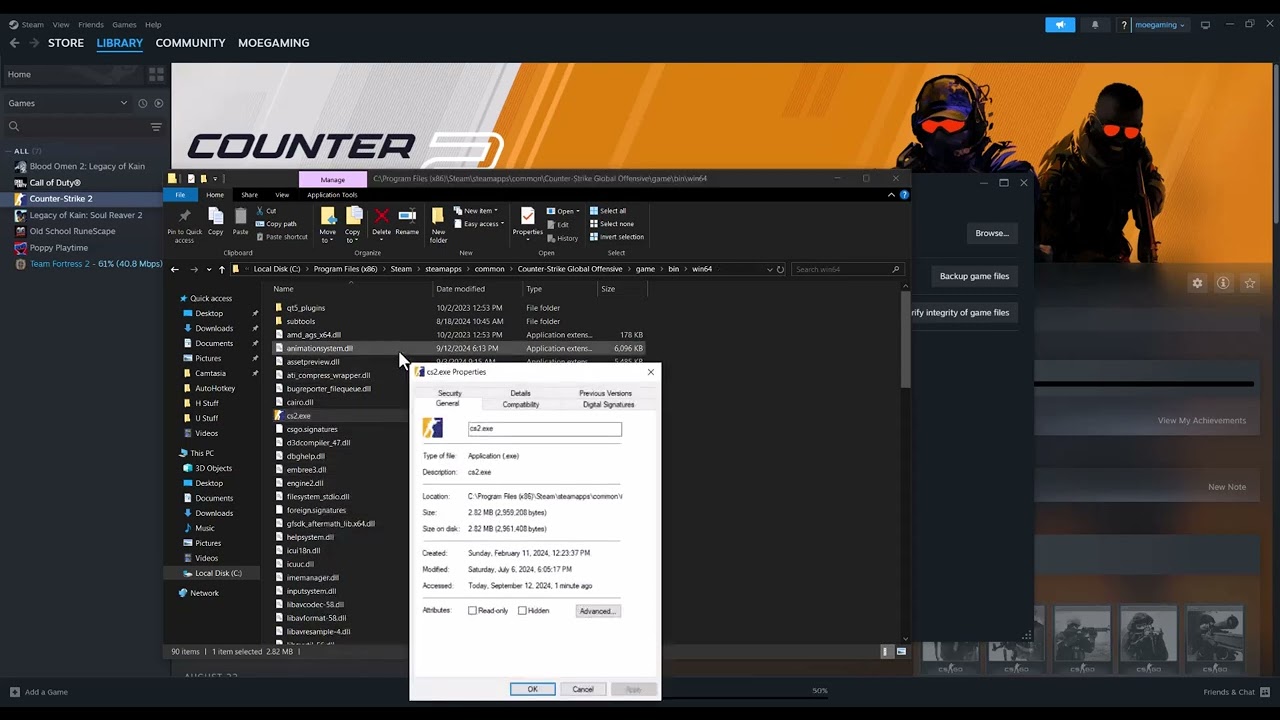Open Digital Signatures tab in Properties
This screenshot has width=1280, height=720.
coord(608,404)
